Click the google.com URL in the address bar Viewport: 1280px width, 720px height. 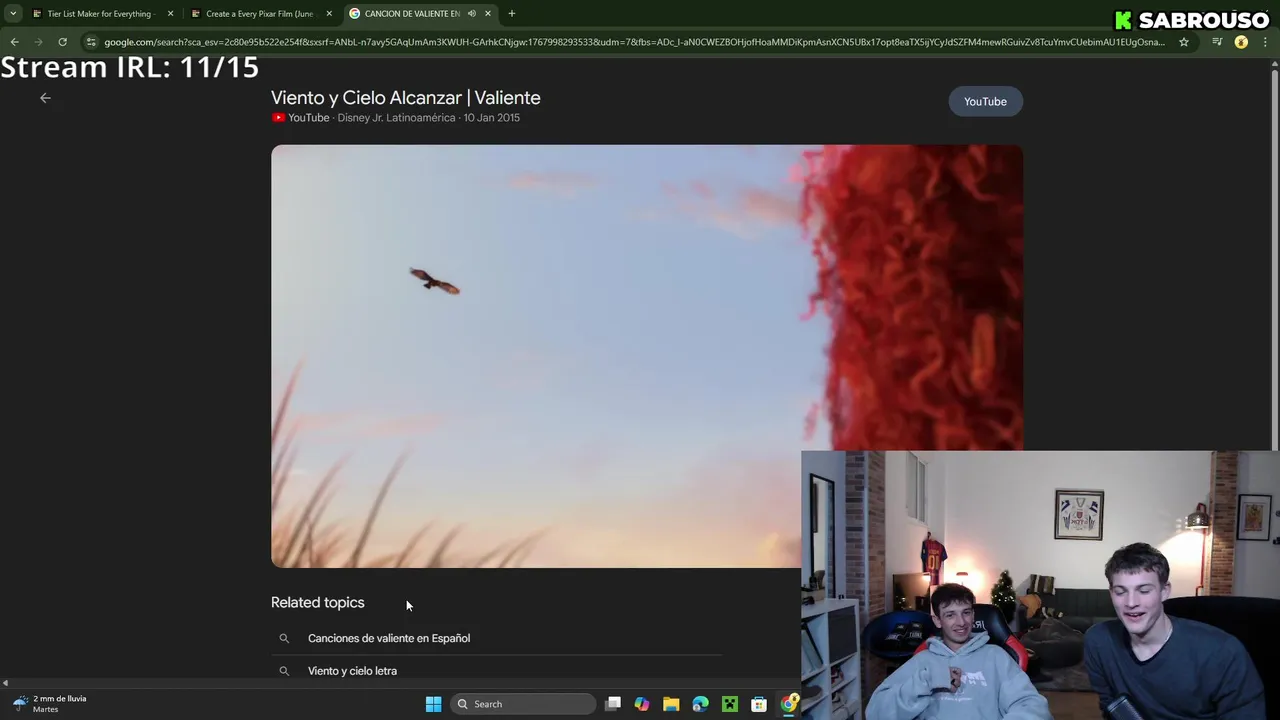pyautogui.click(x=634, y=42)
